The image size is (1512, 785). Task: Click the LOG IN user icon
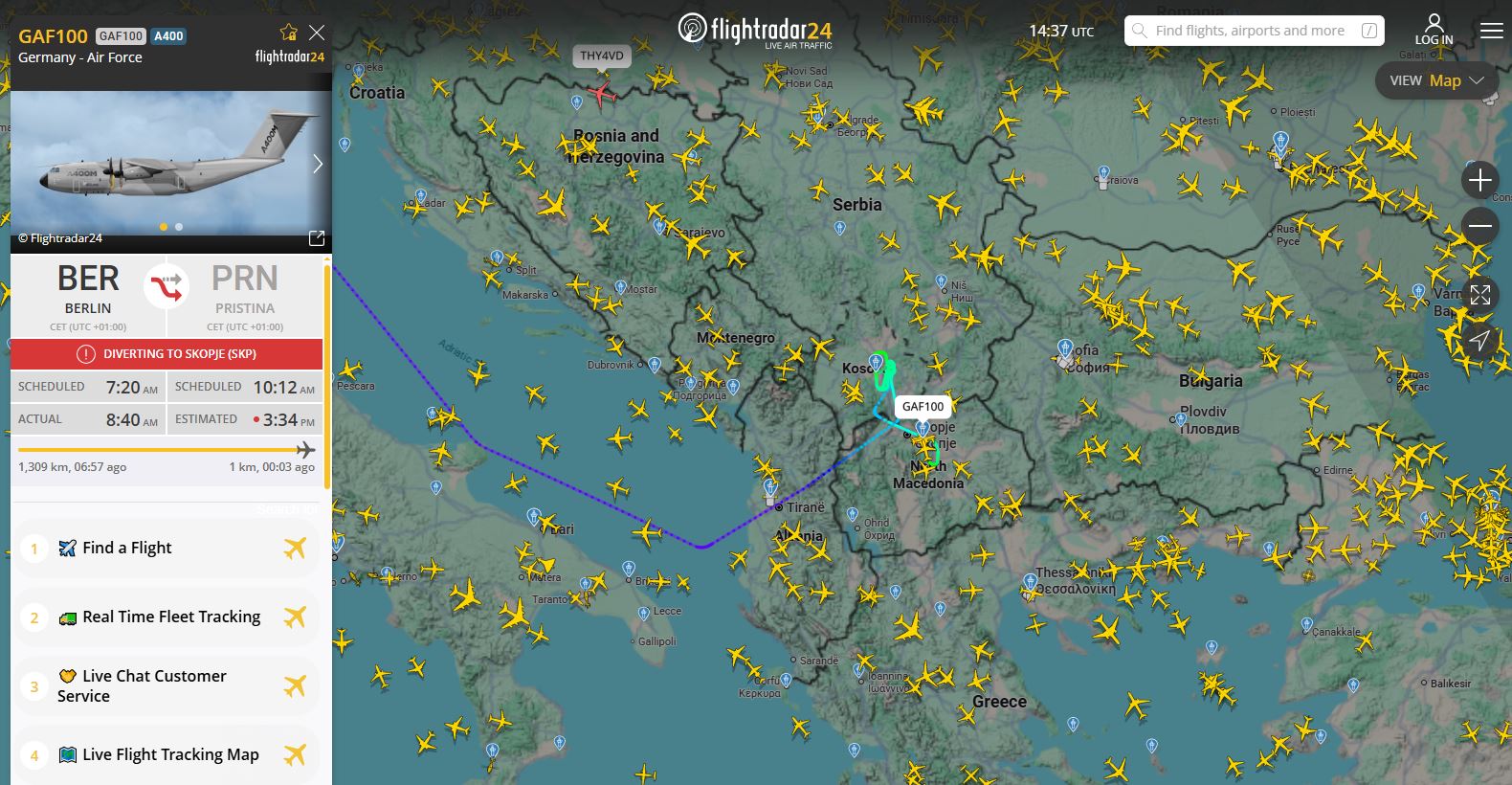[x=1434, y=30]
